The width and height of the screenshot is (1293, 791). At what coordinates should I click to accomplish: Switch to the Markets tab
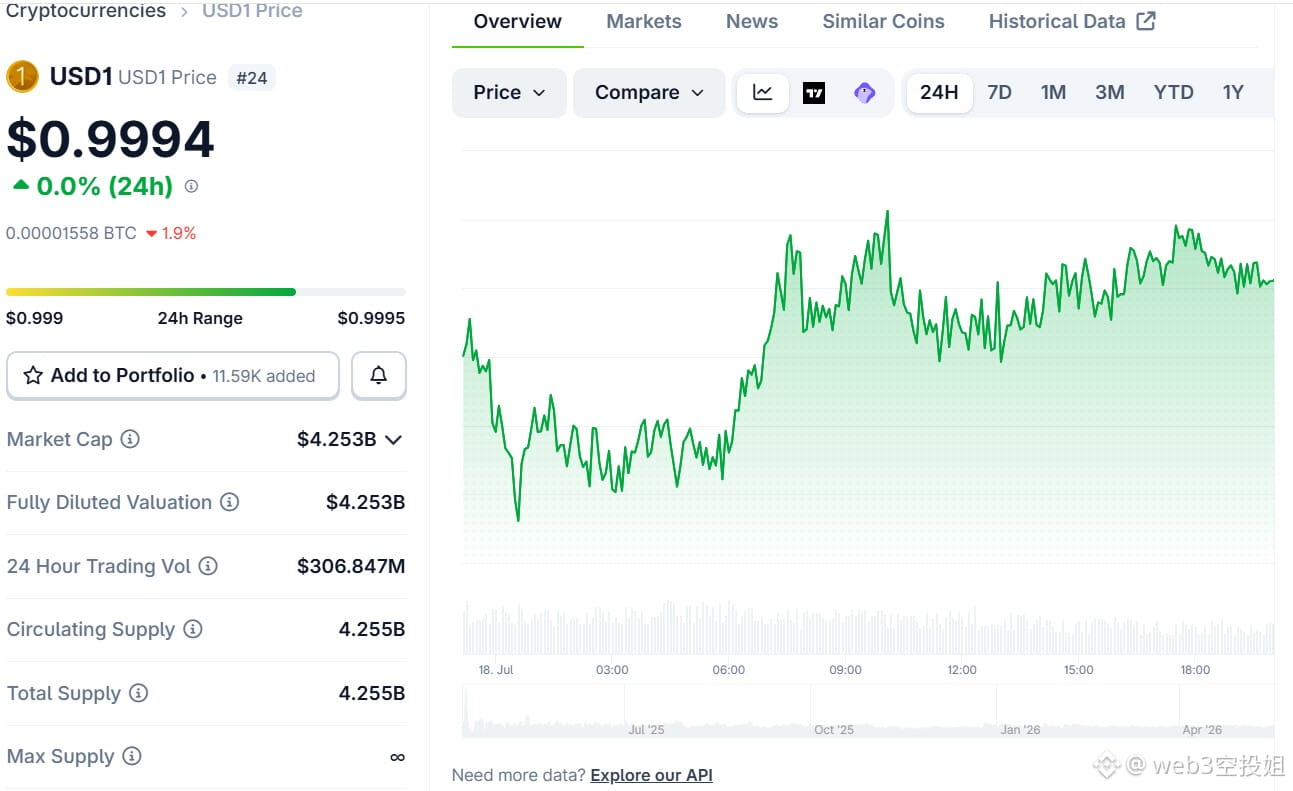click(644, 21)
